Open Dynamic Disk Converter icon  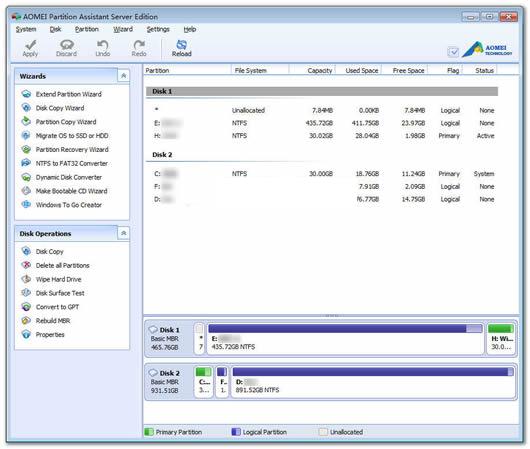tap(26, 177)
